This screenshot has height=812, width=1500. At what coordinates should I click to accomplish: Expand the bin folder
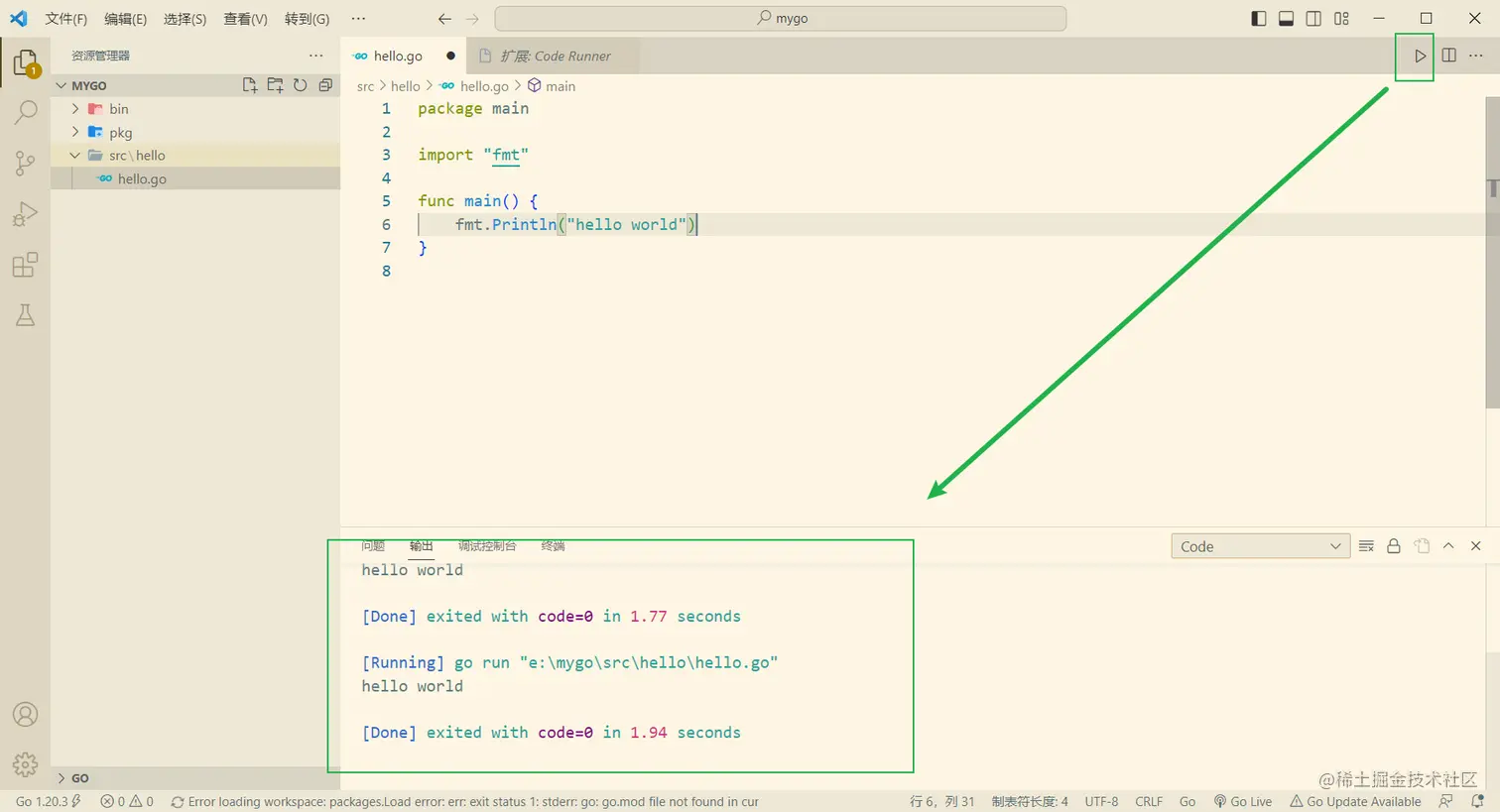[195, 109]
